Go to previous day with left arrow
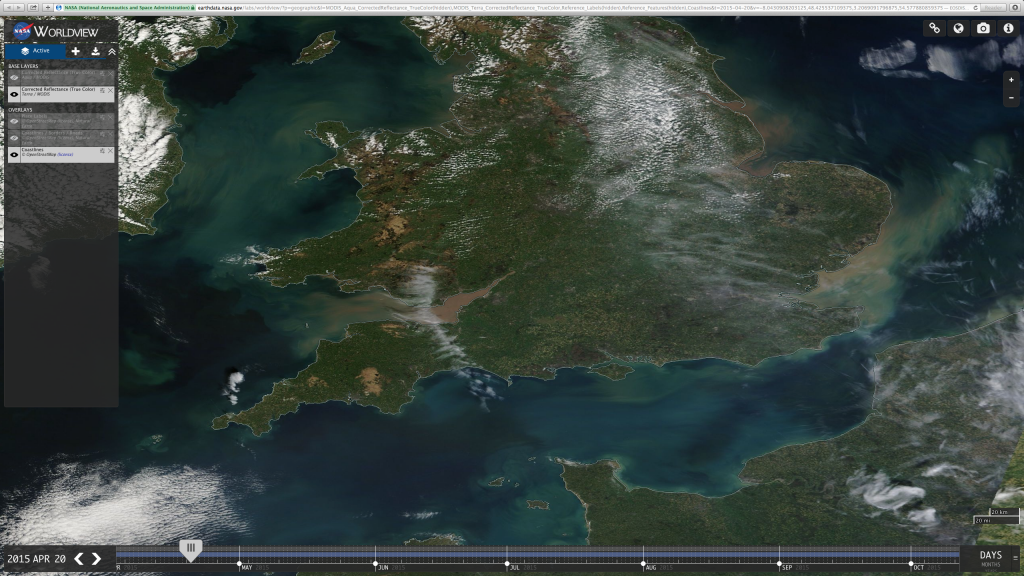Screen dimensions: 1024x576 pos(79,558)
